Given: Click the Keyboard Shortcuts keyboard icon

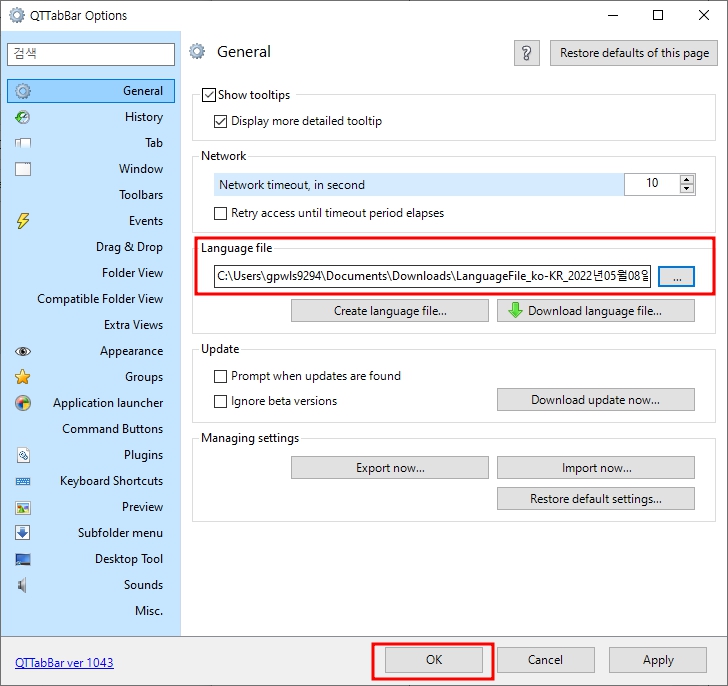Looking at the screenshot, I should 23,481.
